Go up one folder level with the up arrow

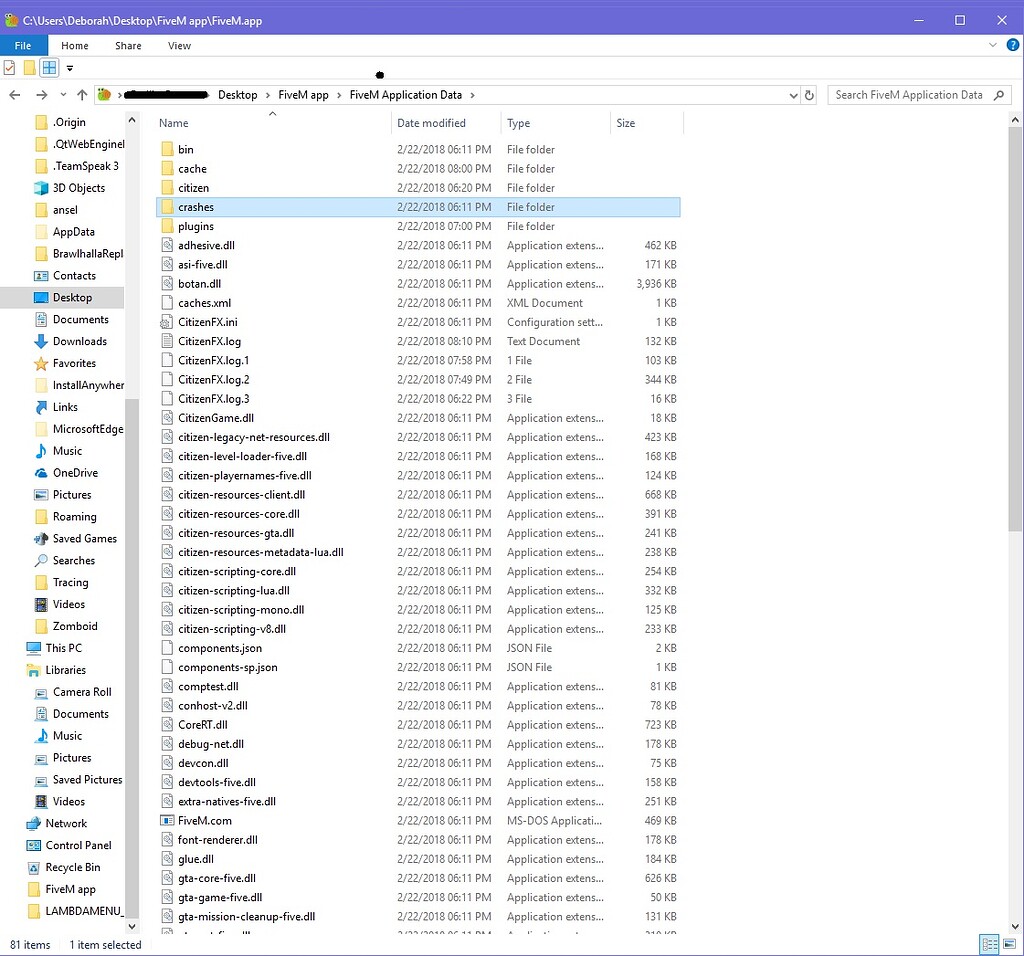[x=80, y=94]
